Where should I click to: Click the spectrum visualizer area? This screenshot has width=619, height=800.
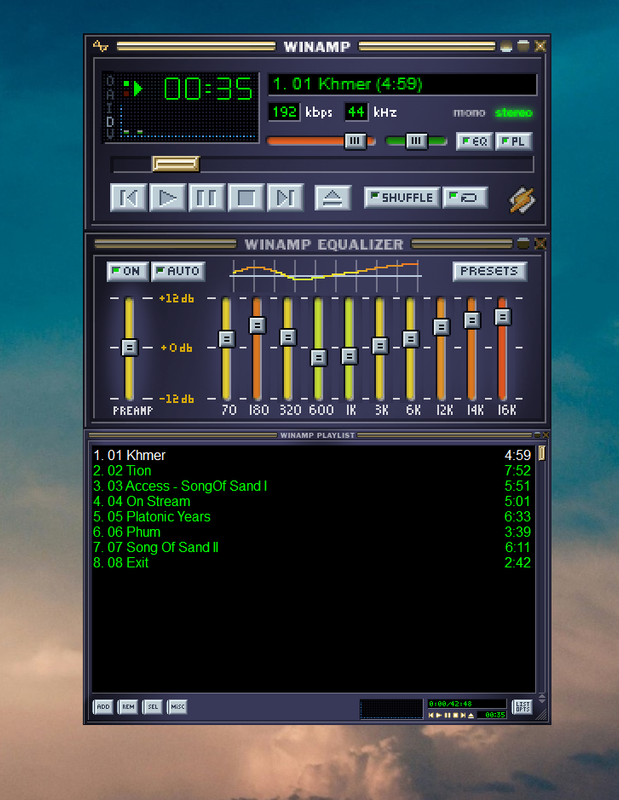188,121
